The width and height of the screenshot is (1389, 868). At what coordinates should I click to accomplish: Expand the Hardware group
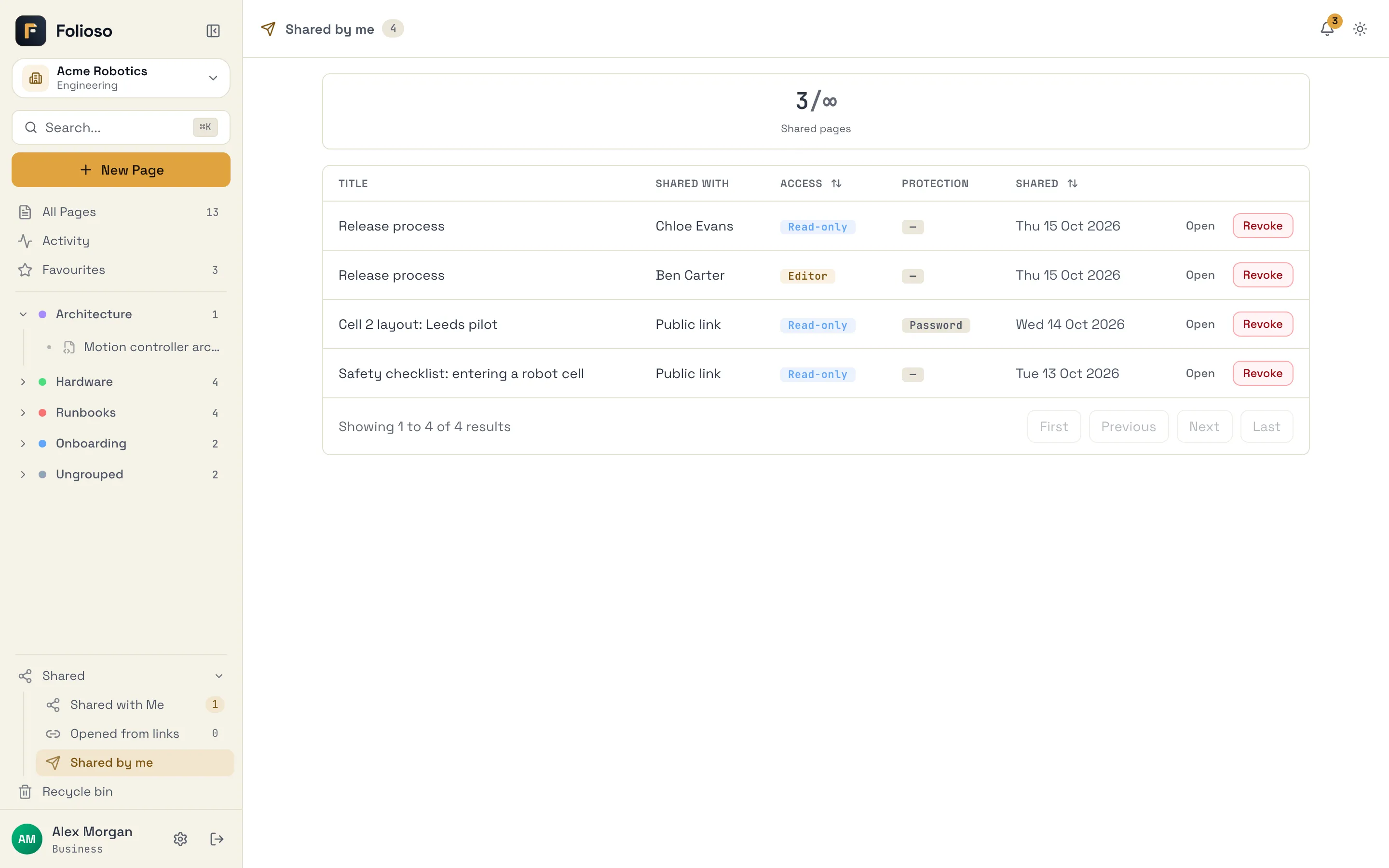[23, 382]
